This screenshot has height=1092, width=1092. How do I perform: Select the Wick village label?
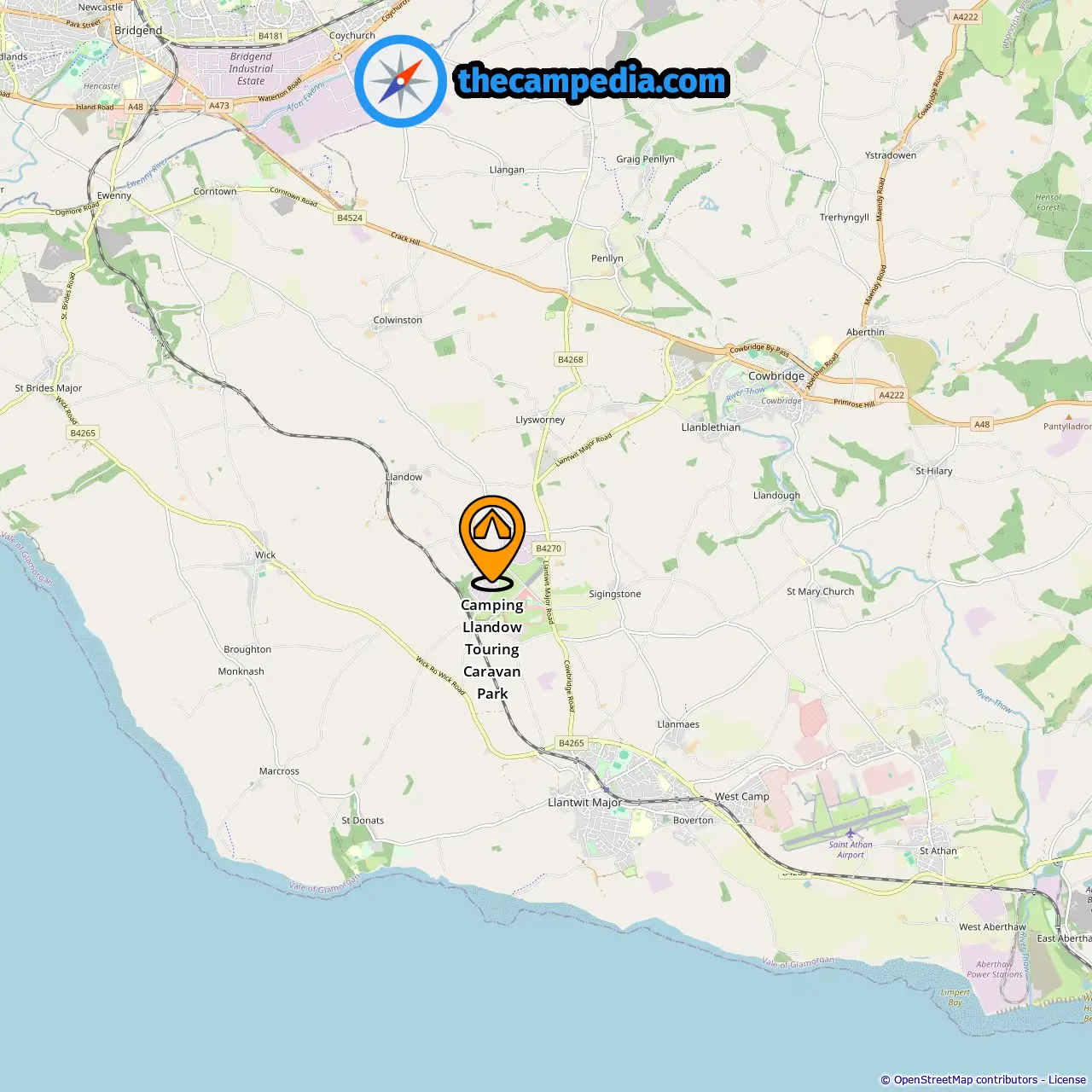(265, 555)
